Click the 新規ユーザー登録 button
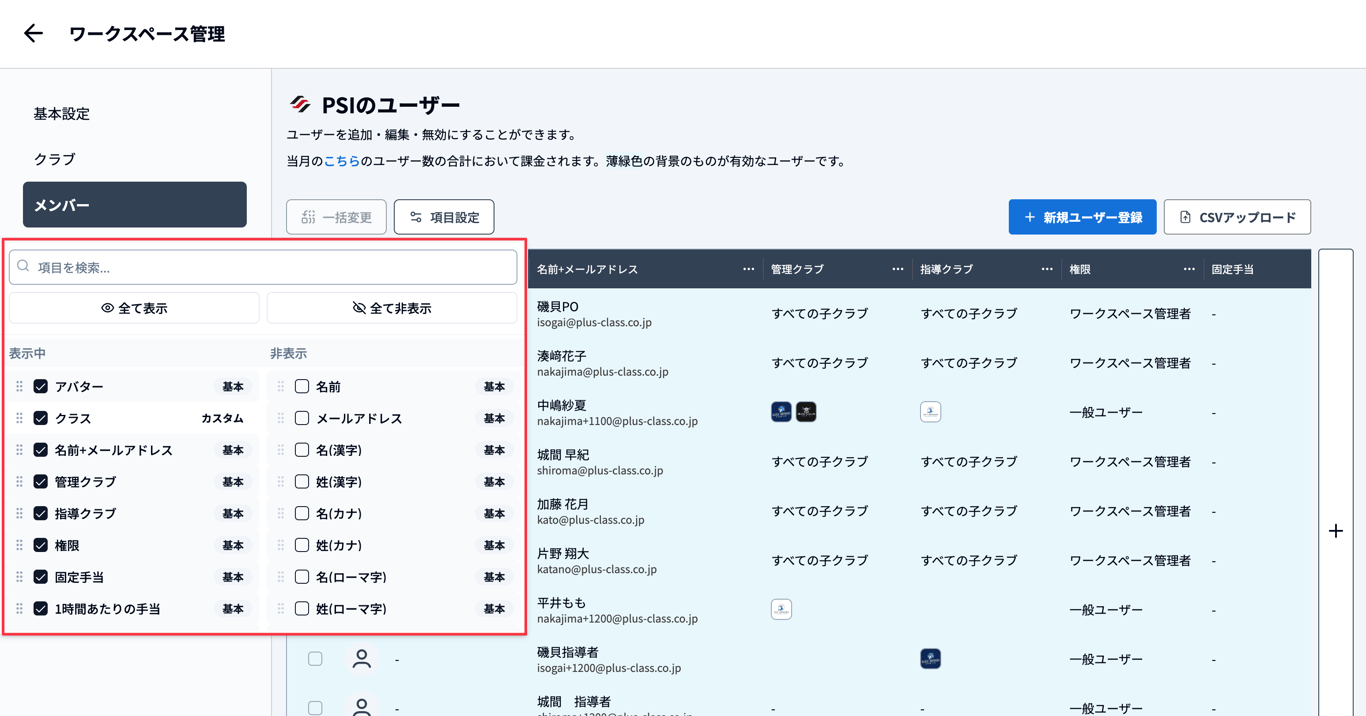Screen dimensions: 1366x716 [1082, 217]
